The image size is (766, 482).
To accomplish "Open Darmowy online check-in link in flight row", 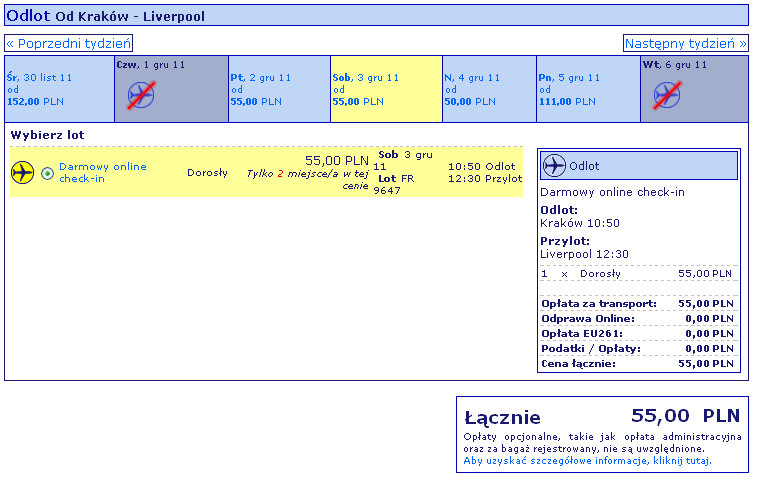I will click(x=103, y=172).
